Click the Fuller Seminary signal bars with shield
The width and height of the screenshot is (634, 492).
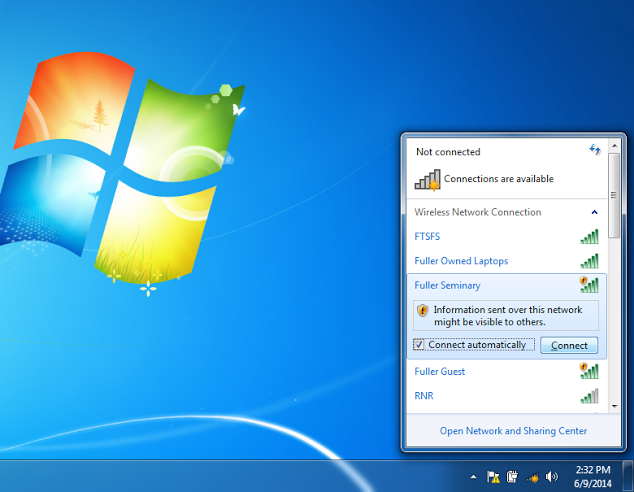coord(589,285)
